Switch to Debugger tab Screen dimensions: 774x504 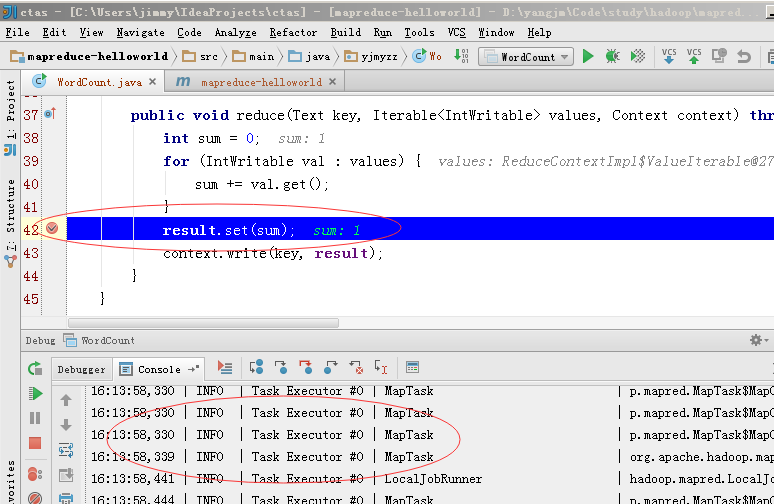point(81,369)
